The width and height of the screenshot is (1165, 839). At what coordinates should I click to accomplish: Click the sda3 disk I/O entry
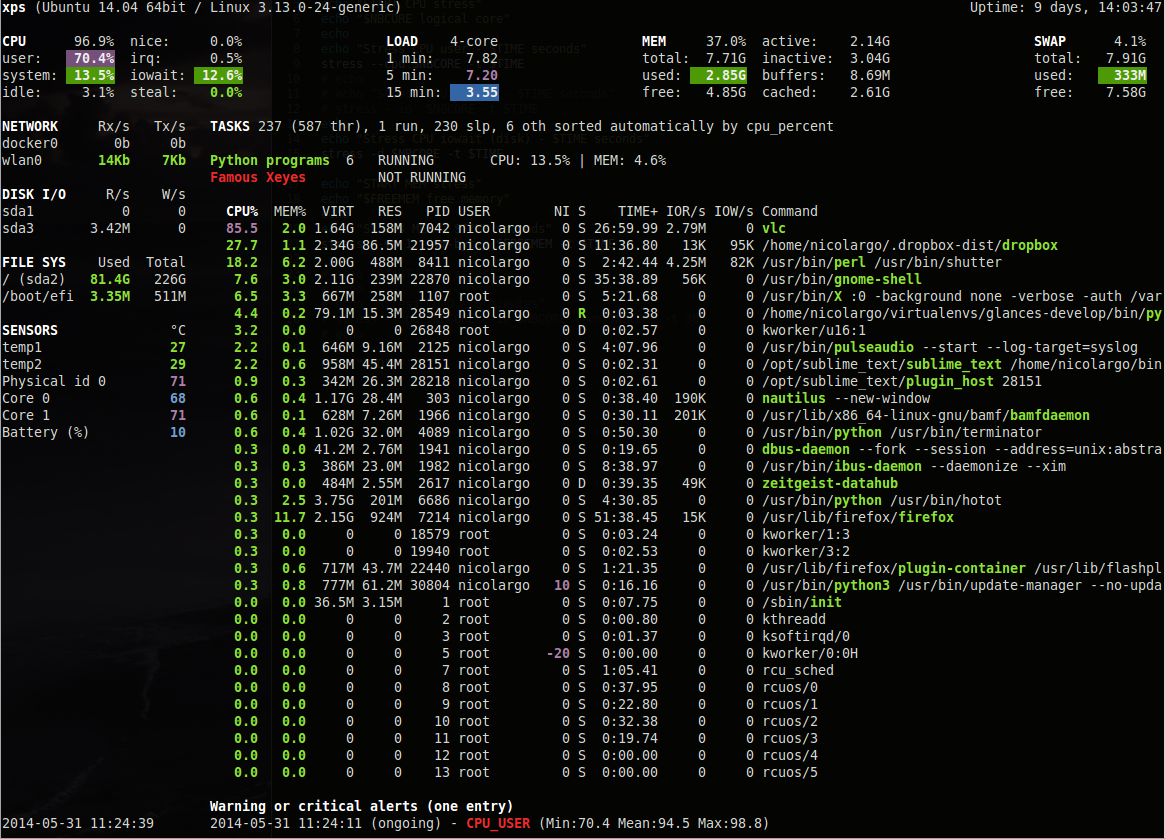tap(18, 228)
